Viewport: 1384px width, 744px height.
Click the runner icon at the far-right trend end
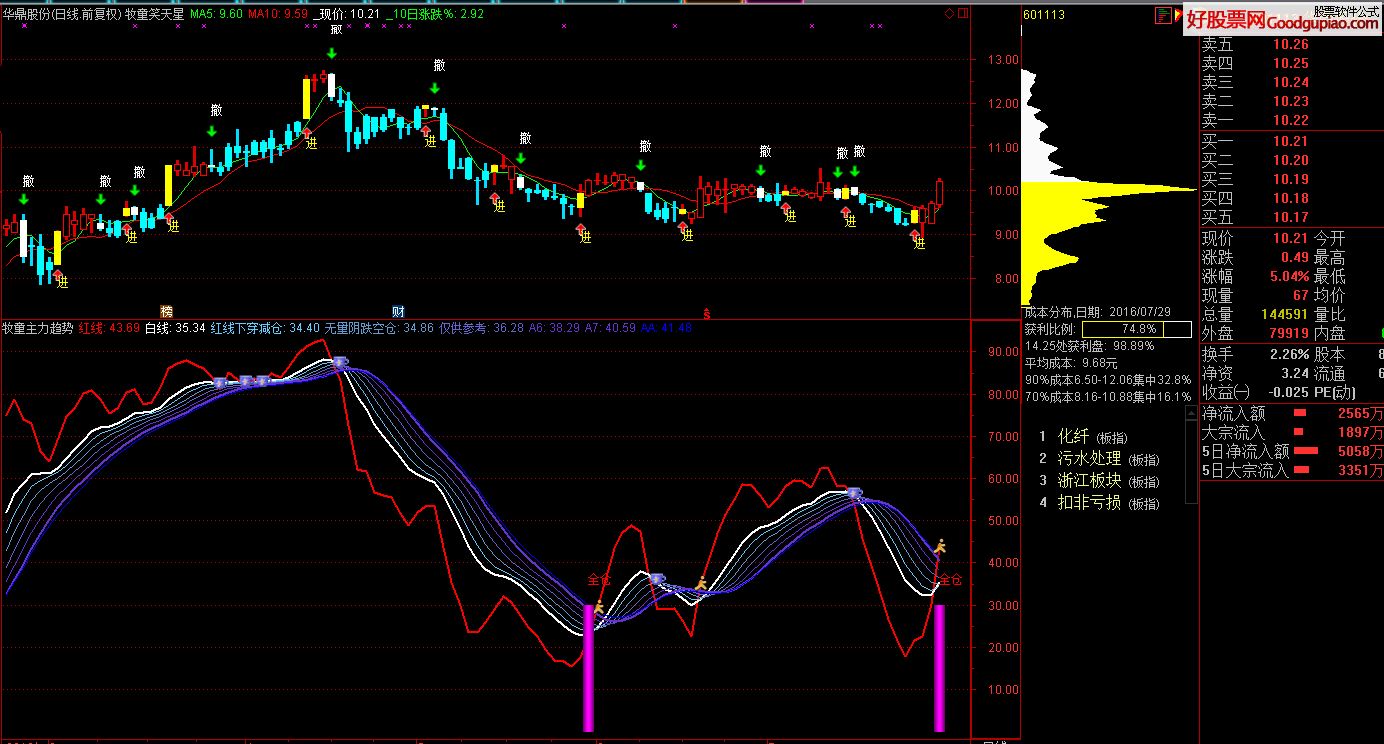(x=940, y=546)
